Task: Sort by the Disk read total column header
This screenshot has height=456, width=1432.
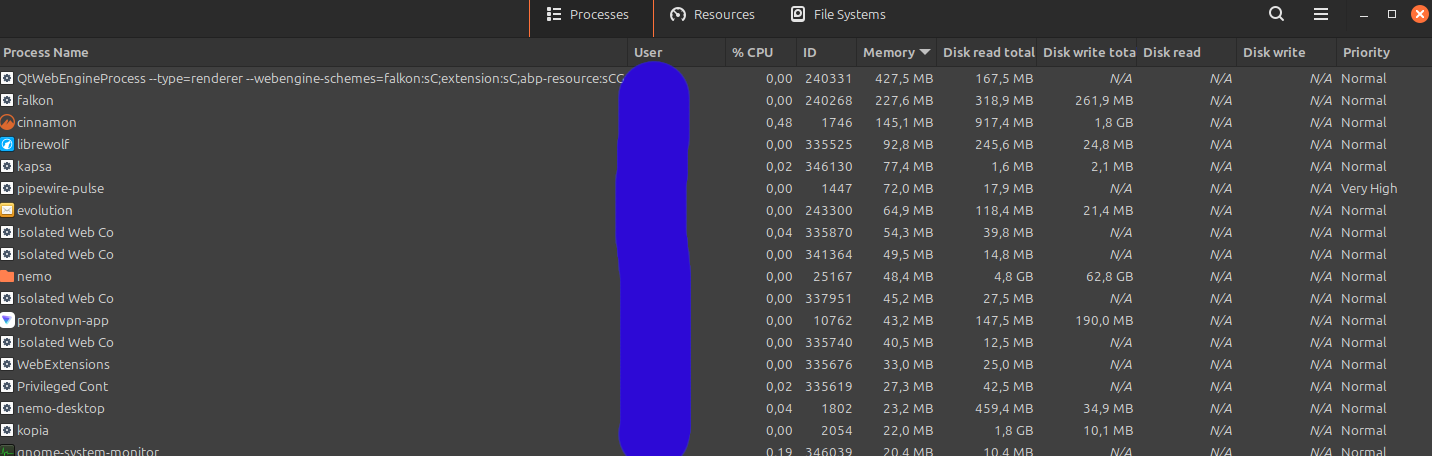Action: coord(989,52)
